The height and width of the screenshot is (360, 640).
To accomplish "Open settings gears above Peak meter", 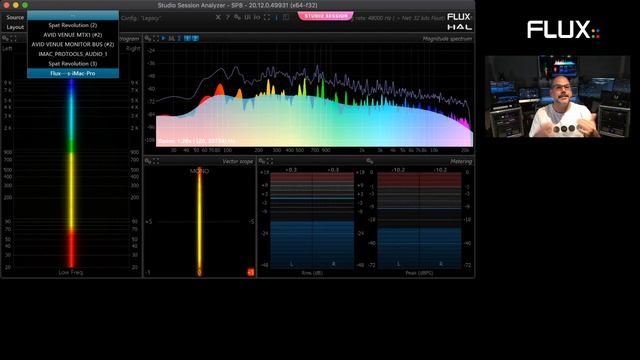I will (370, 162).
